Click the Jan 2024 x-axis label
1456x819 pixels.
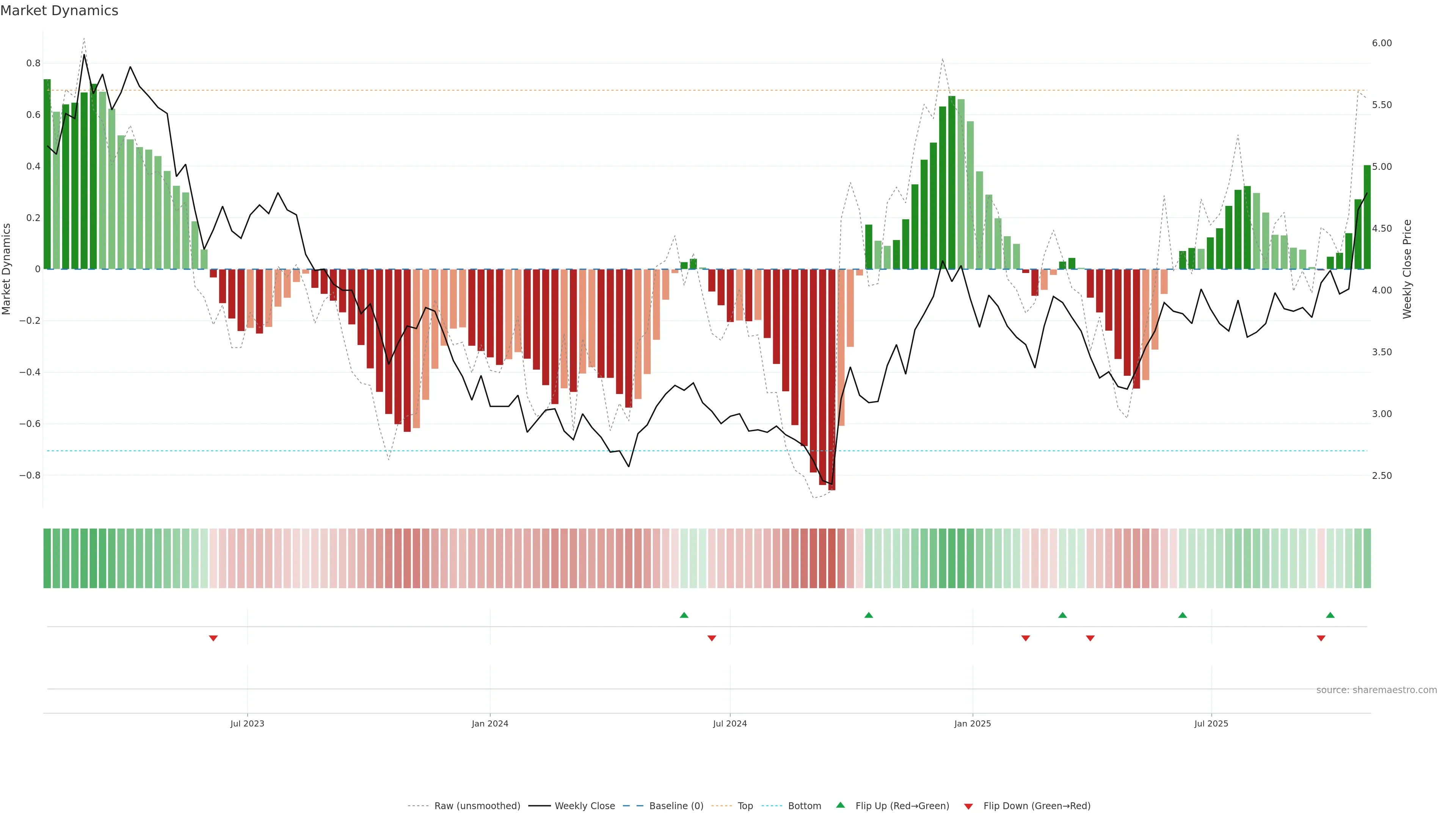click(490, 723)
